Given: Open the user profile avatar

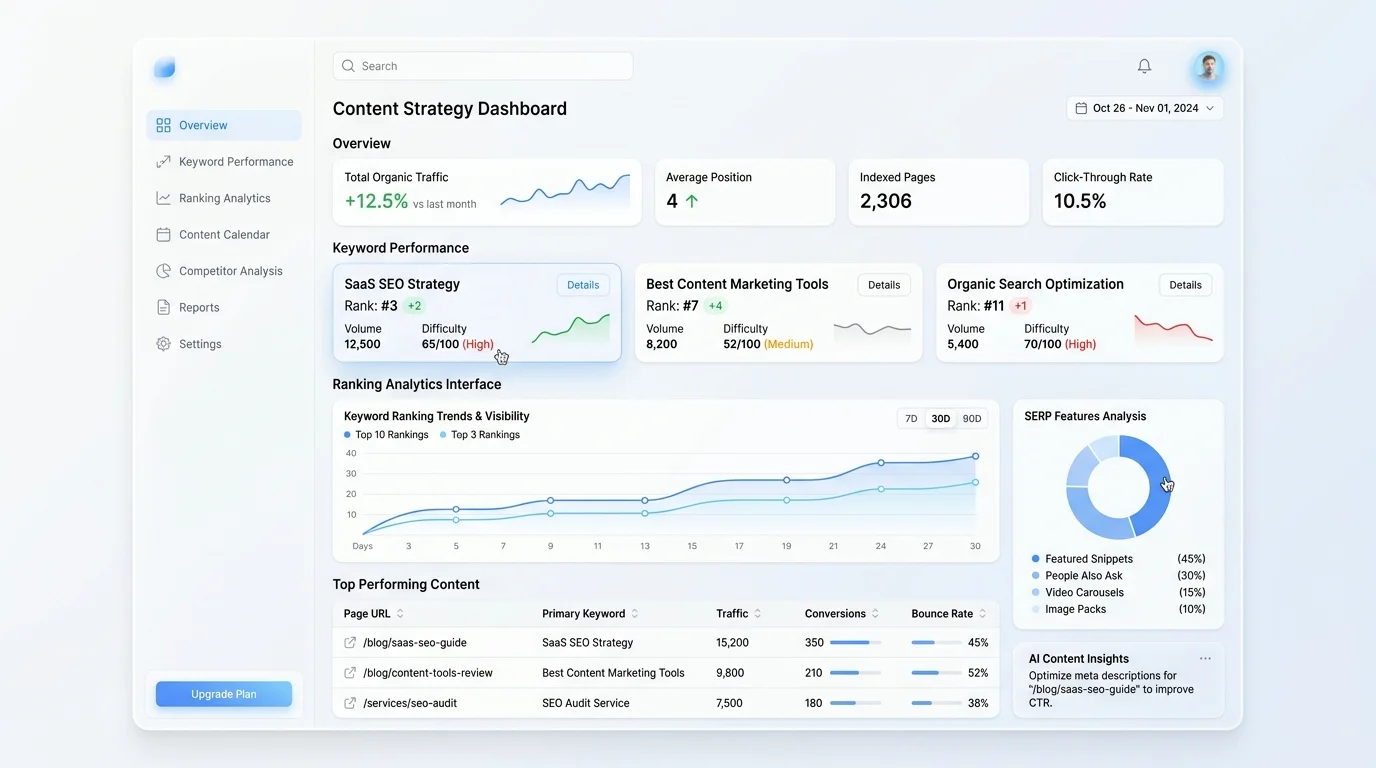Looking at the screenshot, I should [1208, 67].
